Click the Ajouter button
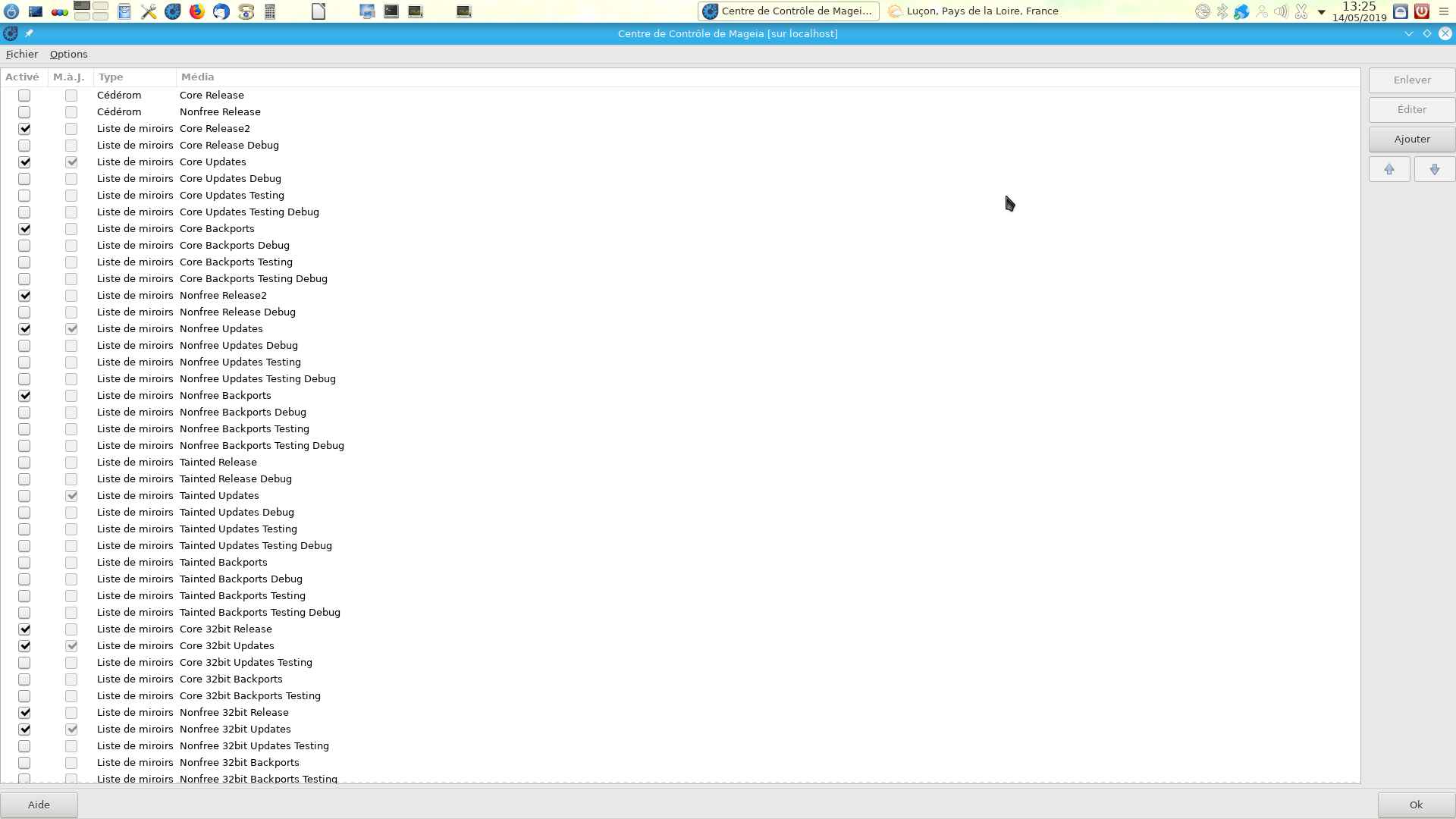The width and height of the screenshot is (1456, 819). (x=1412, y=140)
